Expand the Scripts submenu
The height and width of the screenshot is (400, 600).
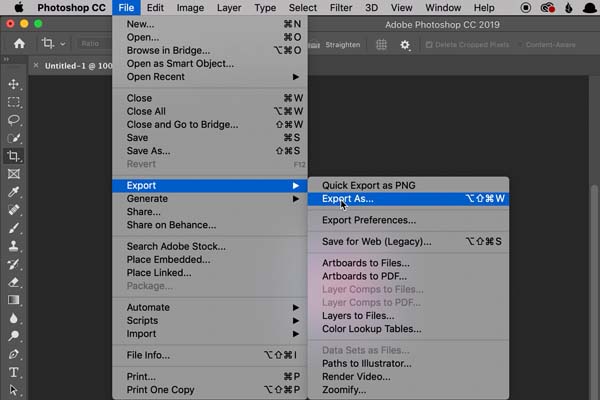click(x=210, y=320)
